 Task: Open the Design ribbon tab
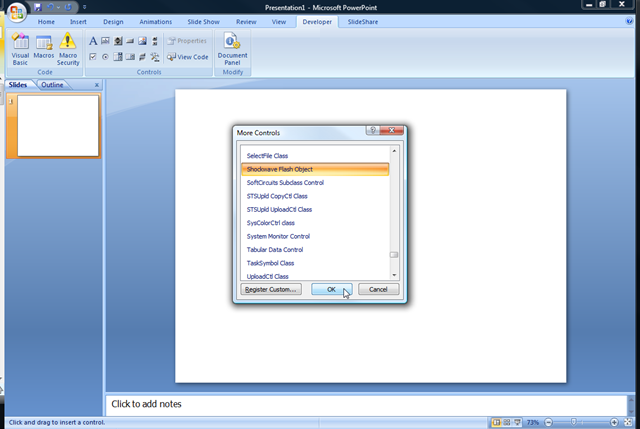click(x=113, y=22)
